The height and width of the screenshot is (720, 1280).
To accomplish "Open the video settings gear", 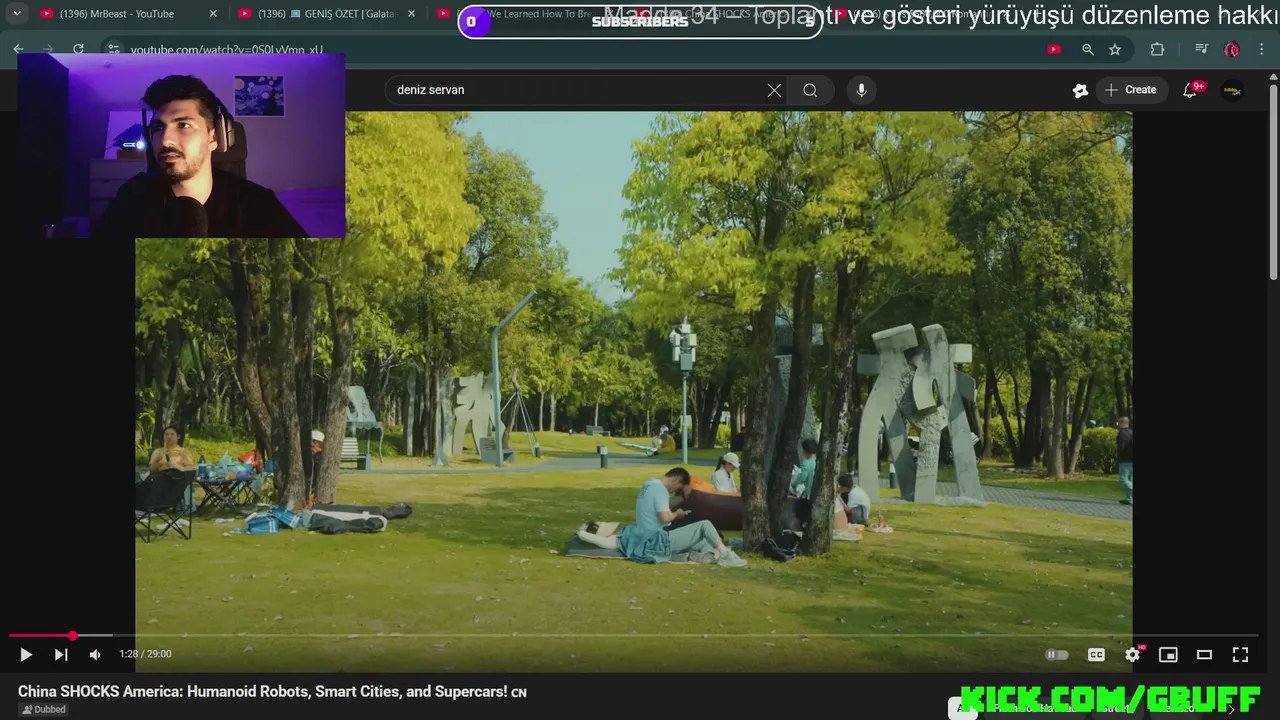I will click(x=1132, y=654).
